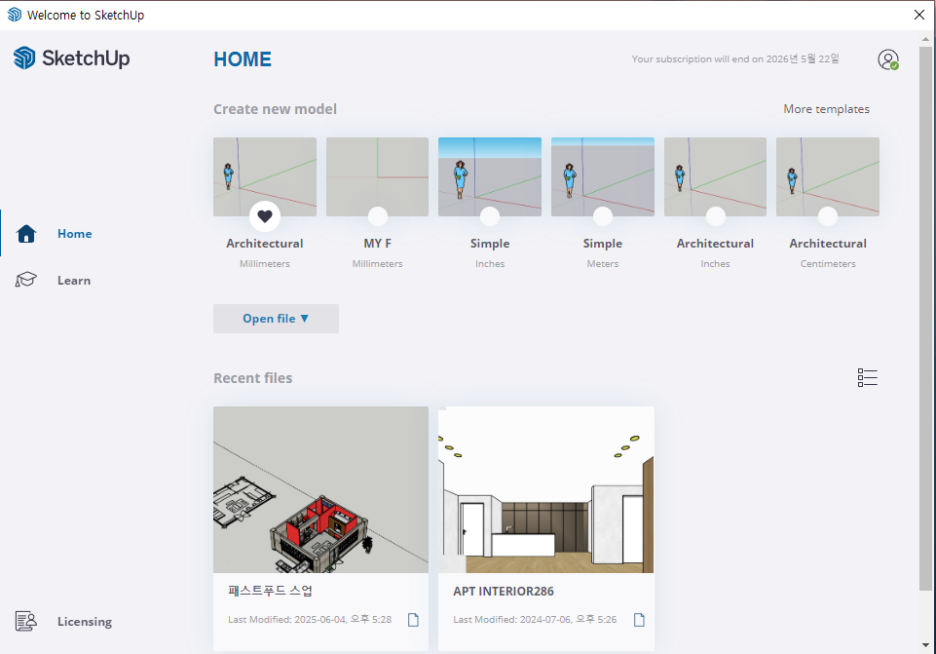936x654 pixels.
Task: Open the Home section icon
Action: (x=26, y=233)
